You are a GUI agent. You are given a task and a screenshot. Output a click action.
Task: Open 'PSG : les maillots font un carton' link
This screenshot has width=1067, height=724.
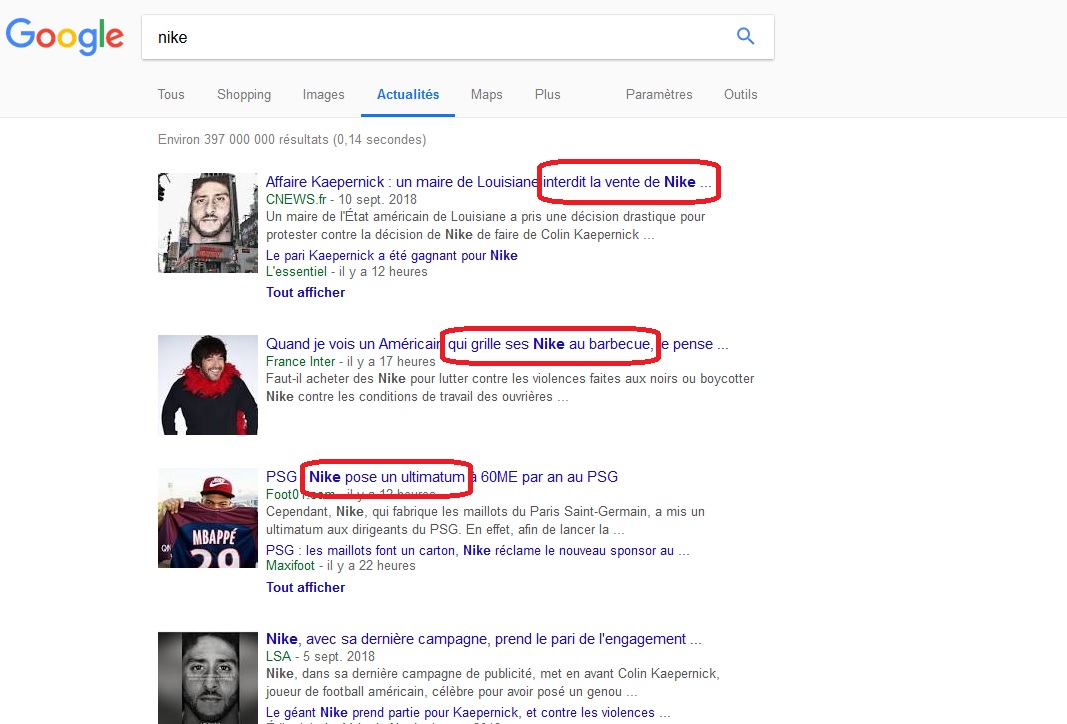pos(478,550)
